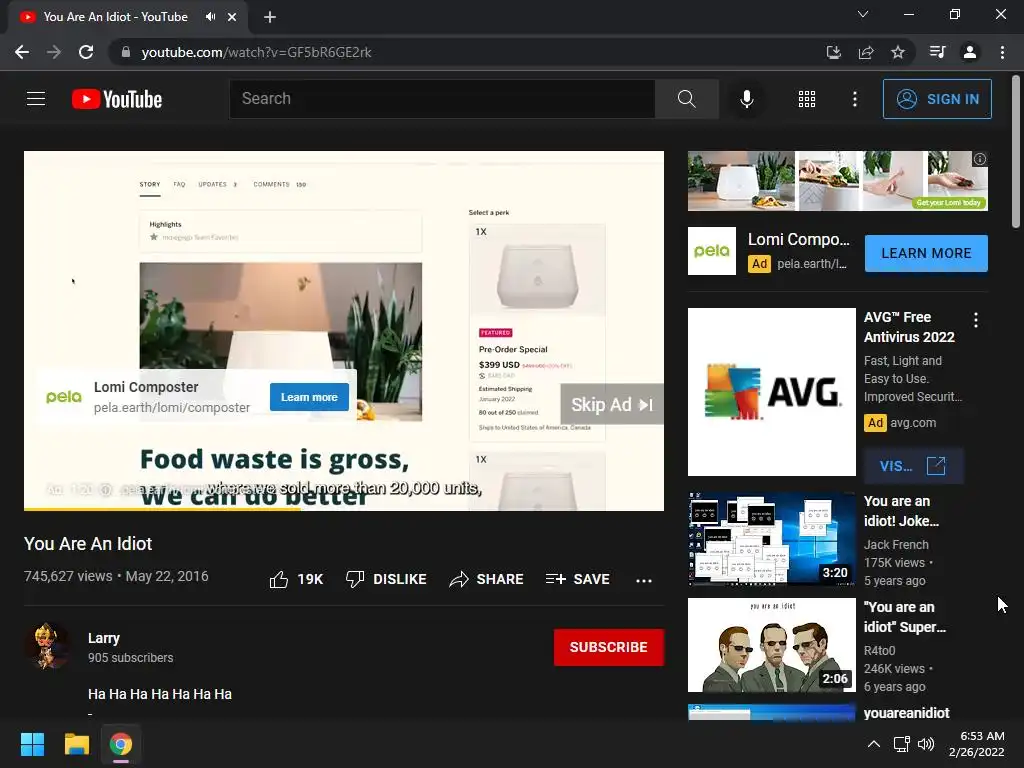Viewport: 1024px width, 768px height.
Task: Go to YouTube home via logo
Action: point(117,99)
